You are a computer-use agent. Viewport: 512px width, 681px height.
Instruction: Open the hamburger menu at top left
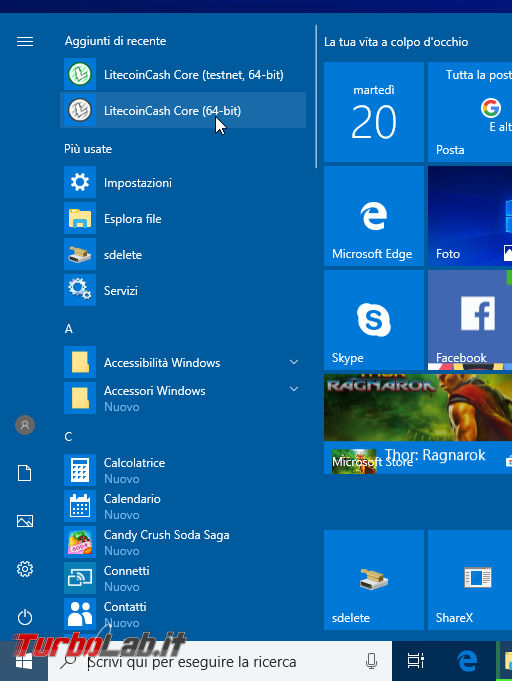pyautogui.click(x=25, y=41)
